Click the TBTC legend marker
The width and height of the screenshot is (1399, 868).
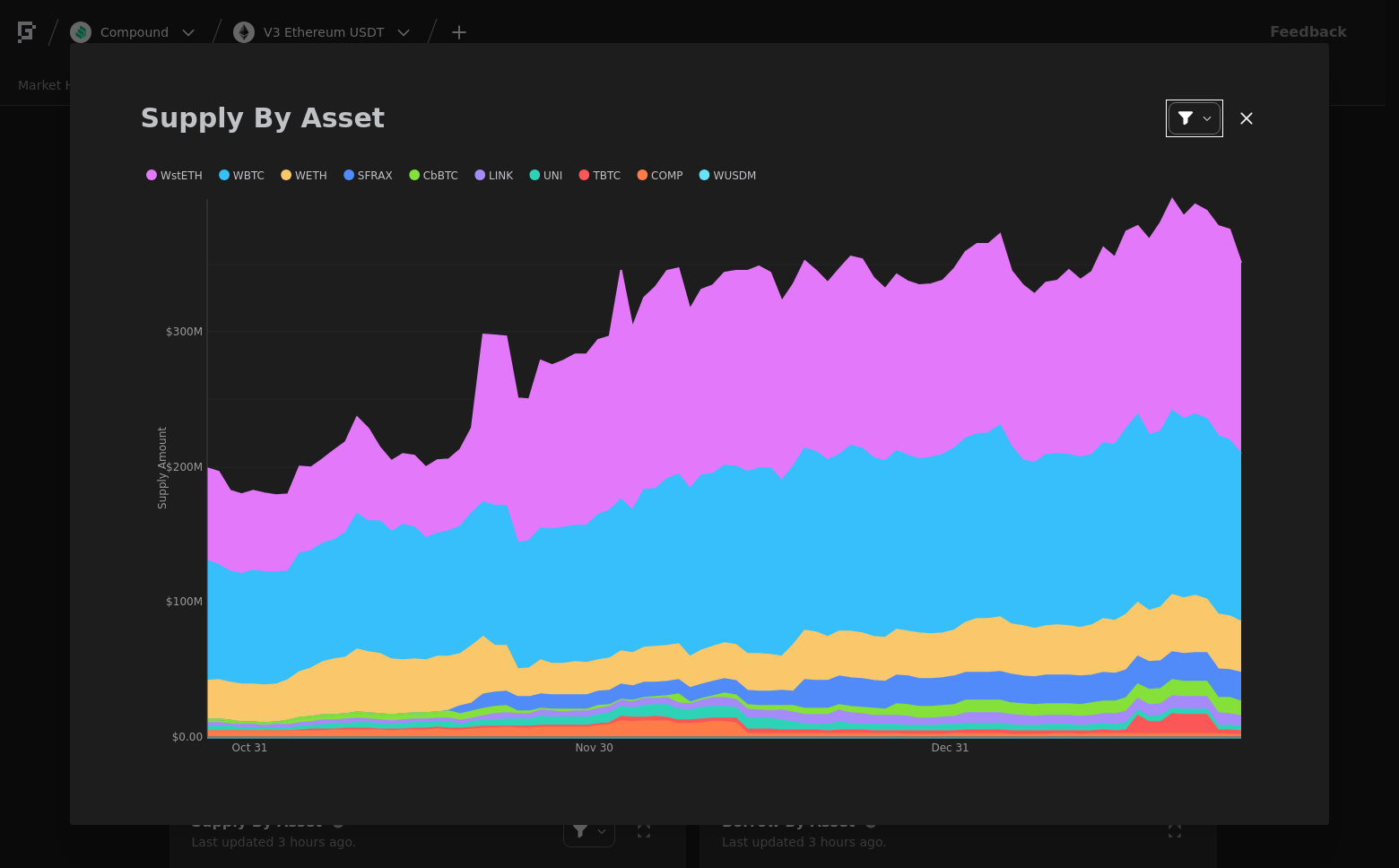tap(584, 176)
